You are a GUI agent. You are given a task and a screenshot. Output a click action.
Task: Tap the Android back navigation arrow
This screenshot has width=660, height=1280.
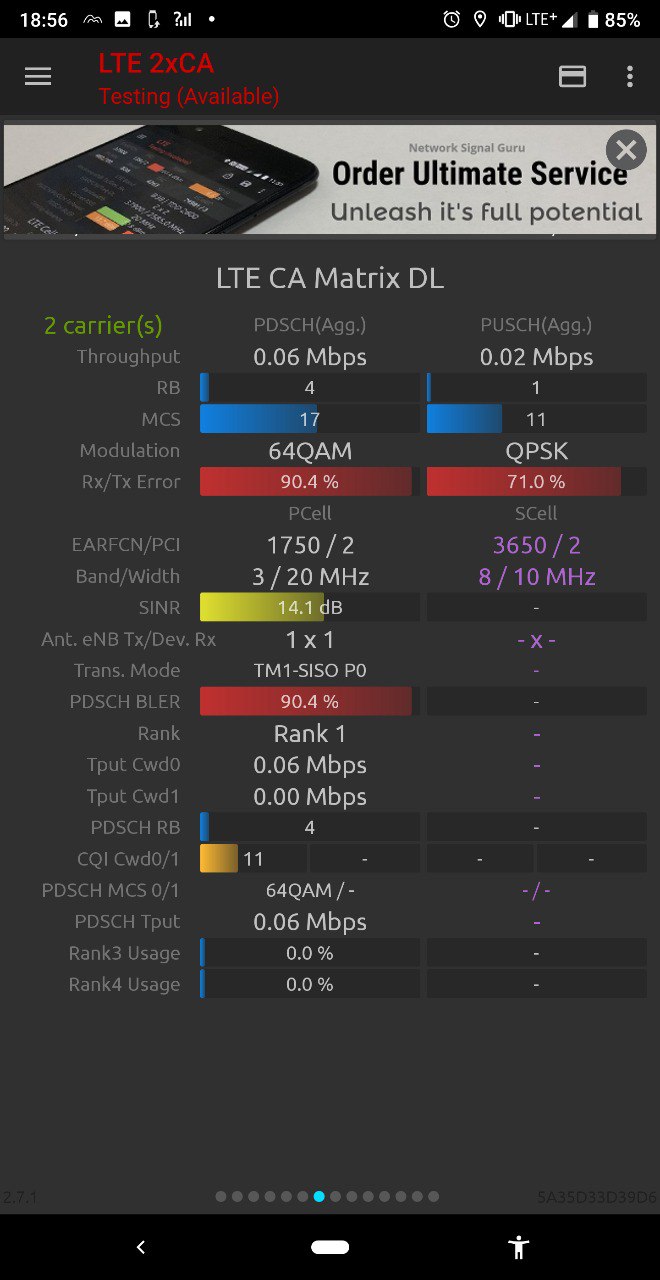pyautogui.click(x=141, y=1247)
